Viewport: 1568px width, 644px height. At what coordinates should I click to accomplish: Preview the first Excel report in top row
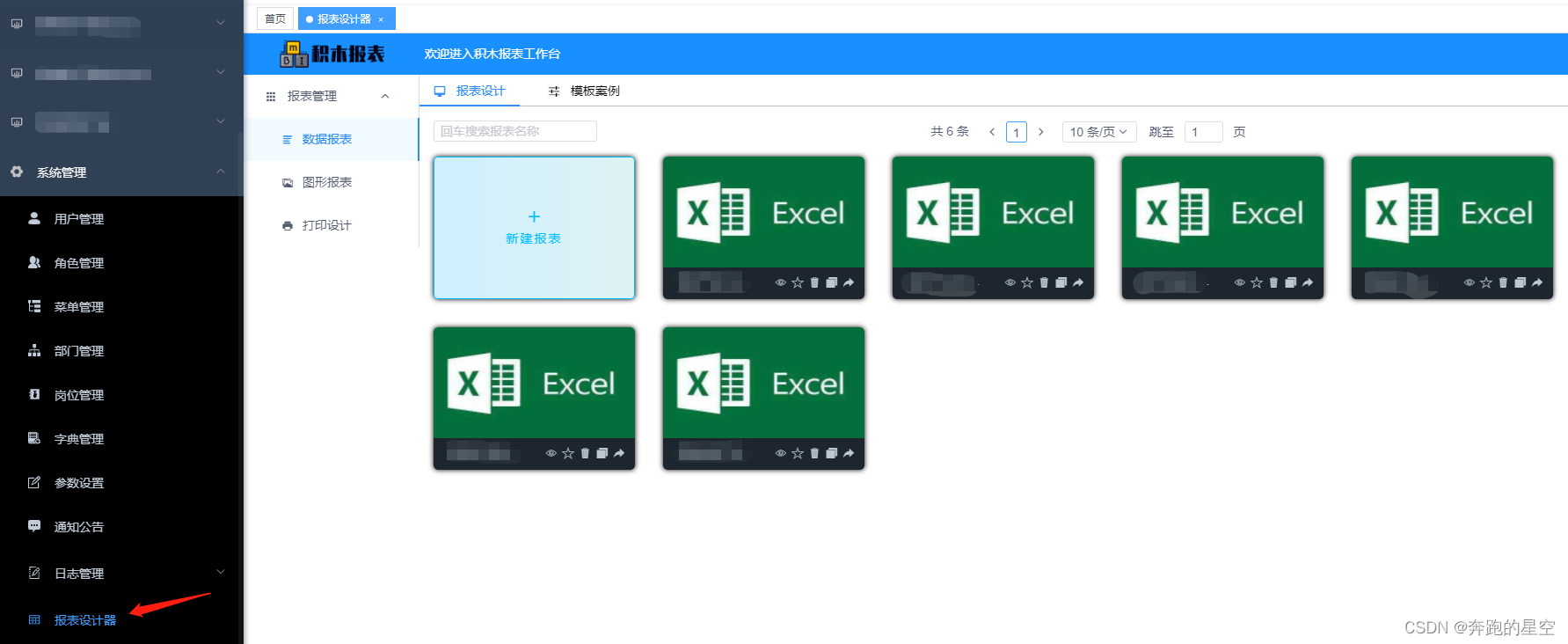tap(780, 282)
